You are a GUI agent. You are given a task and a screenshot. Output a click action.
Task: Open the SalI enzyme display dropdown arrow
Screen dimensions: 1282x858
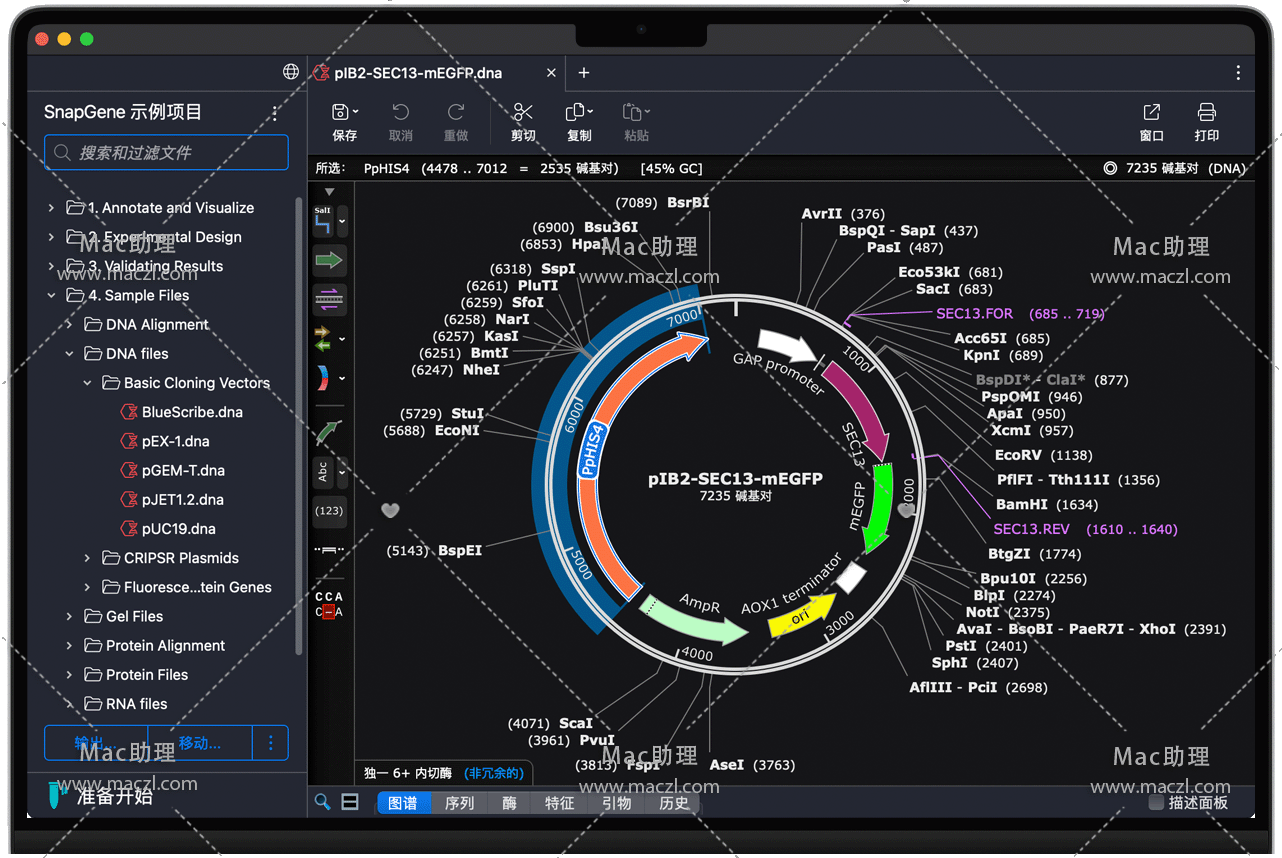point(343,221)
